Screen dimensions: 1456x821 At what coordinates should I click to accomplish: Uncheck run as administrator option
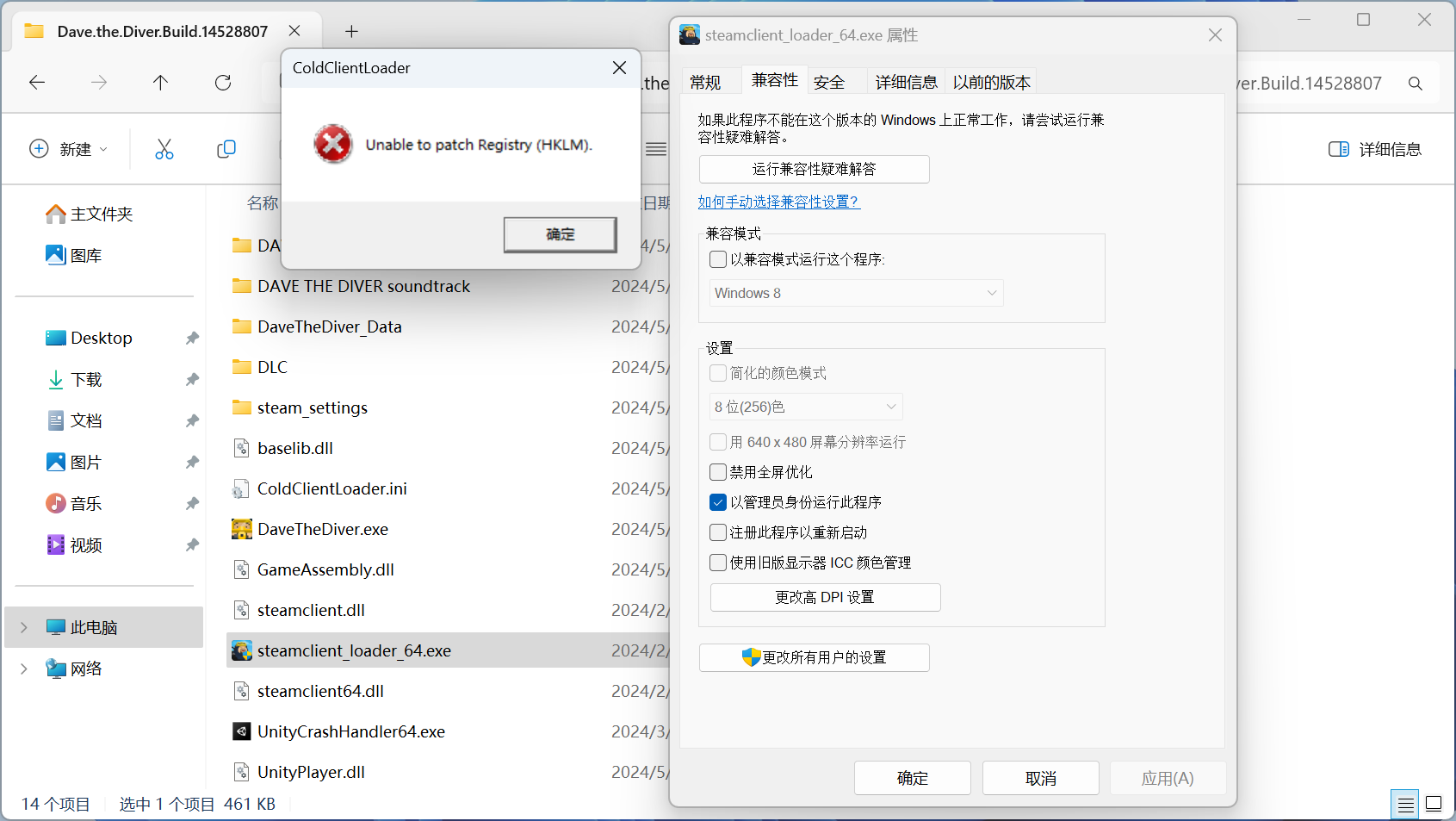click(718, 502)
